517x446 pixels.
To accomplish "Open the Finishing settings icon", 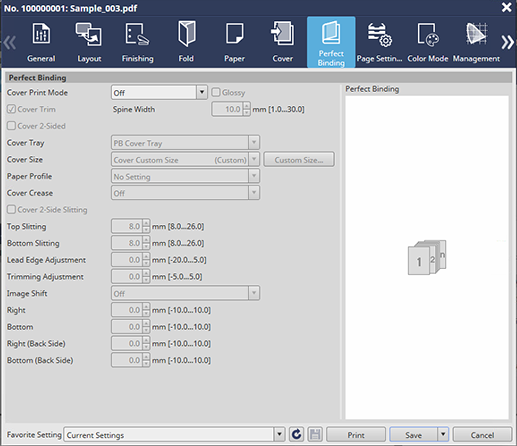I will tap(137, 34).
